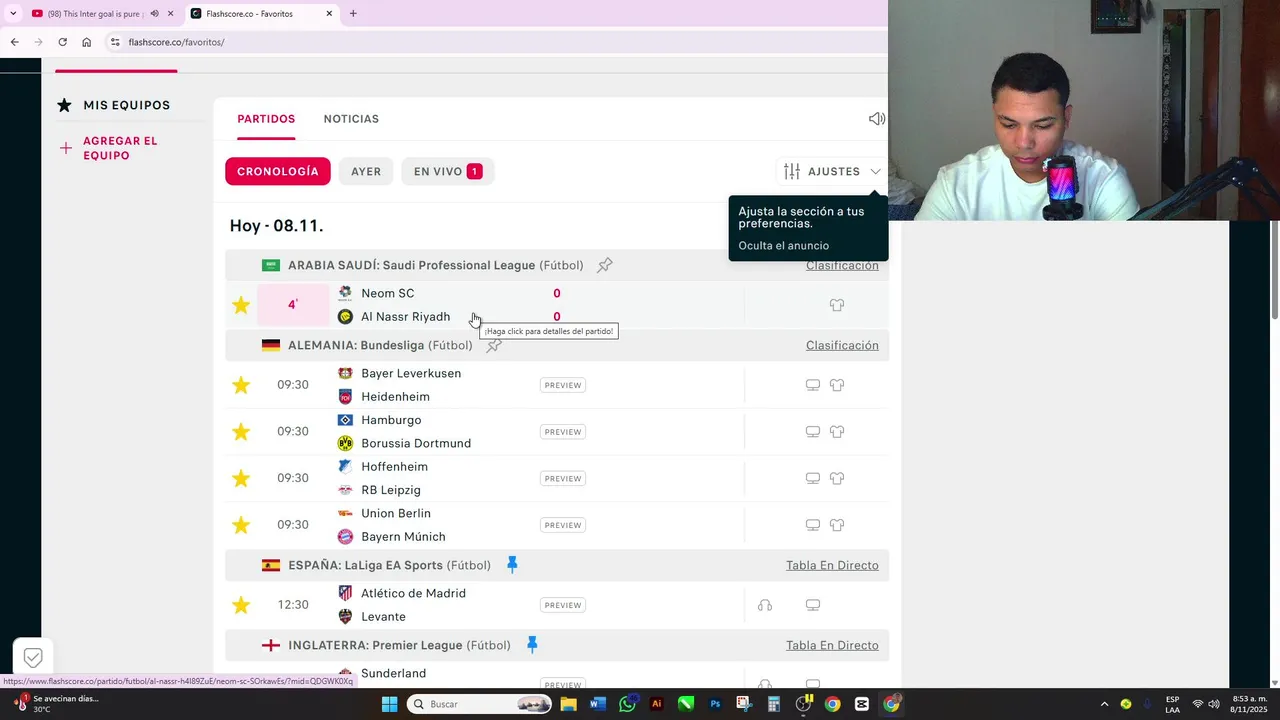Click shirt icon for Bayer Leverkusen match
The width and height of the screenshot is (1280, 720).
click(x=837, y=385)
